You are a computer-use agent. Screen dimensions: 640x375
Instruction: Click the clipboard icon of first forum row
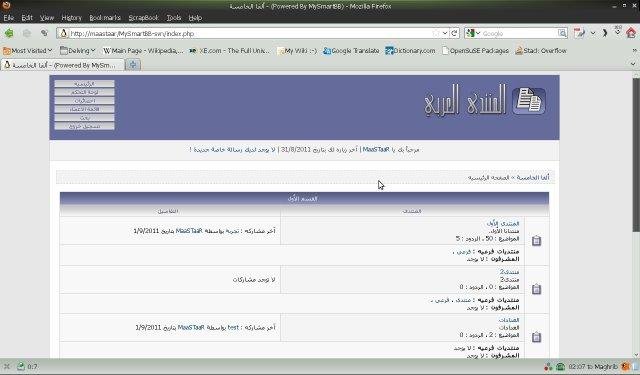(x=536, y=240)
